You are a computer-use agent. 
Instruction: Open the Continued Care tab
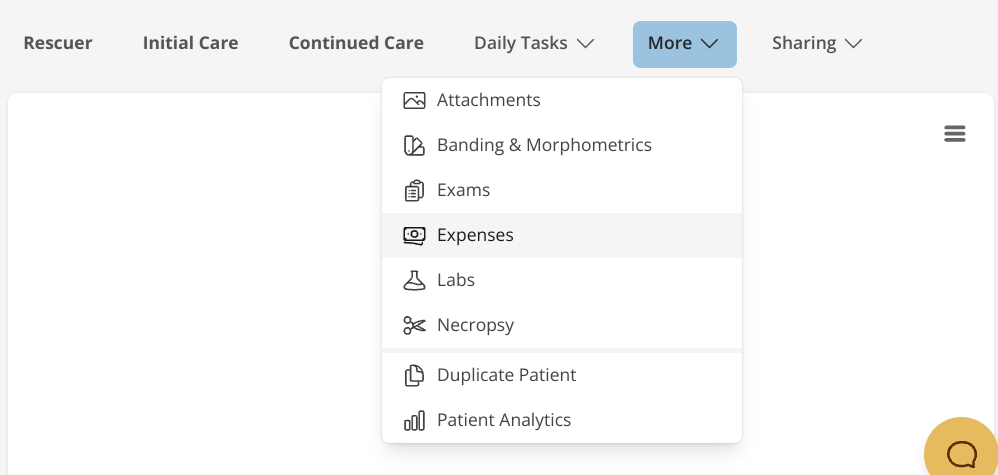point(356,43)
